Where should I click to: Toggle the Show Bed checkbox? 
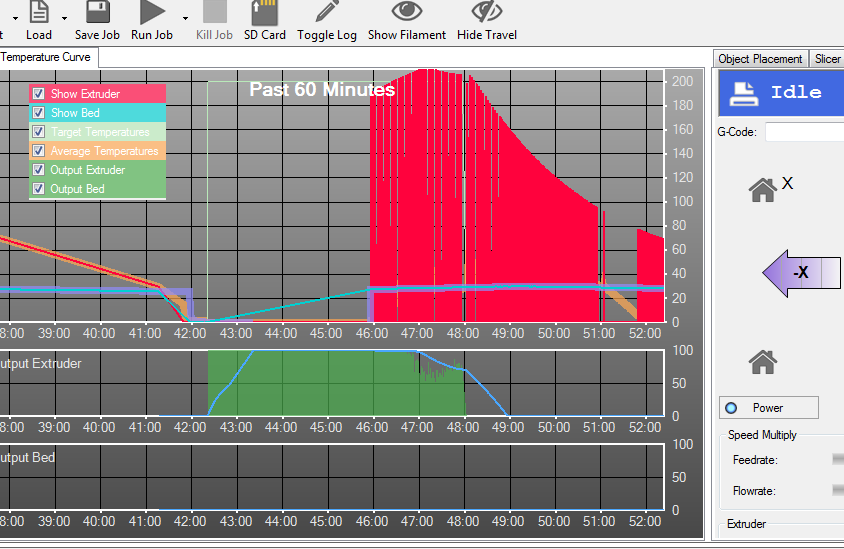click(38, 113)
